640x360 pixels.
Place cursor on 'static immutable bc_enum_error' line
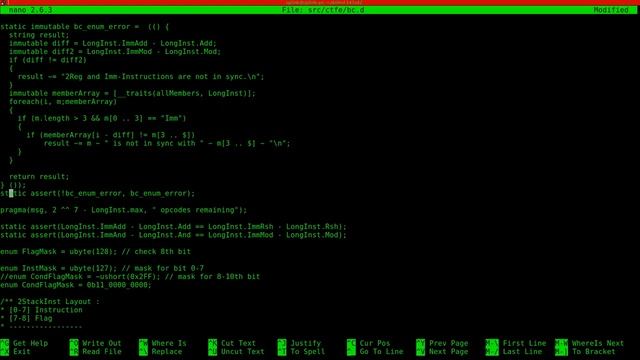(x=84, y=27)
